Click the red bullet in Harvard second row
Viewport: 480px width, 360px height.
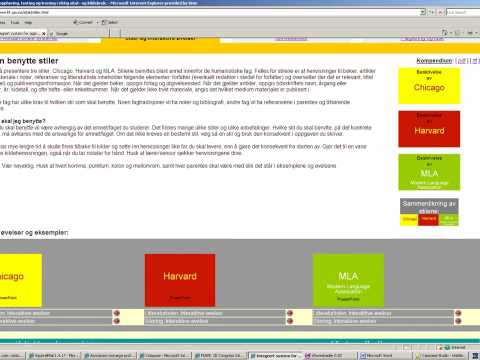click(290, 321)
